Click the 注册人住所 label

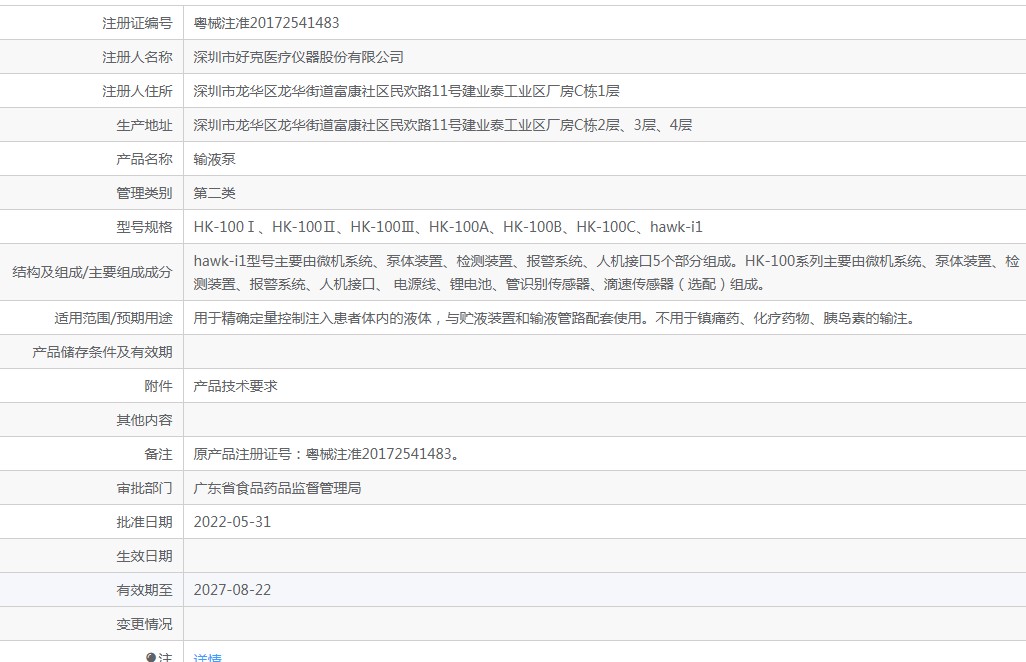coord(137,91)
